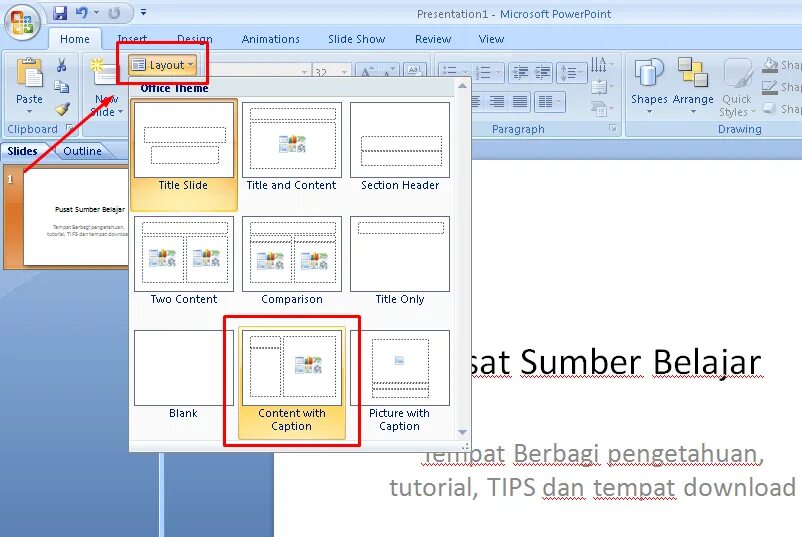Open the Home ribbon tab

(x=75, y=39)
